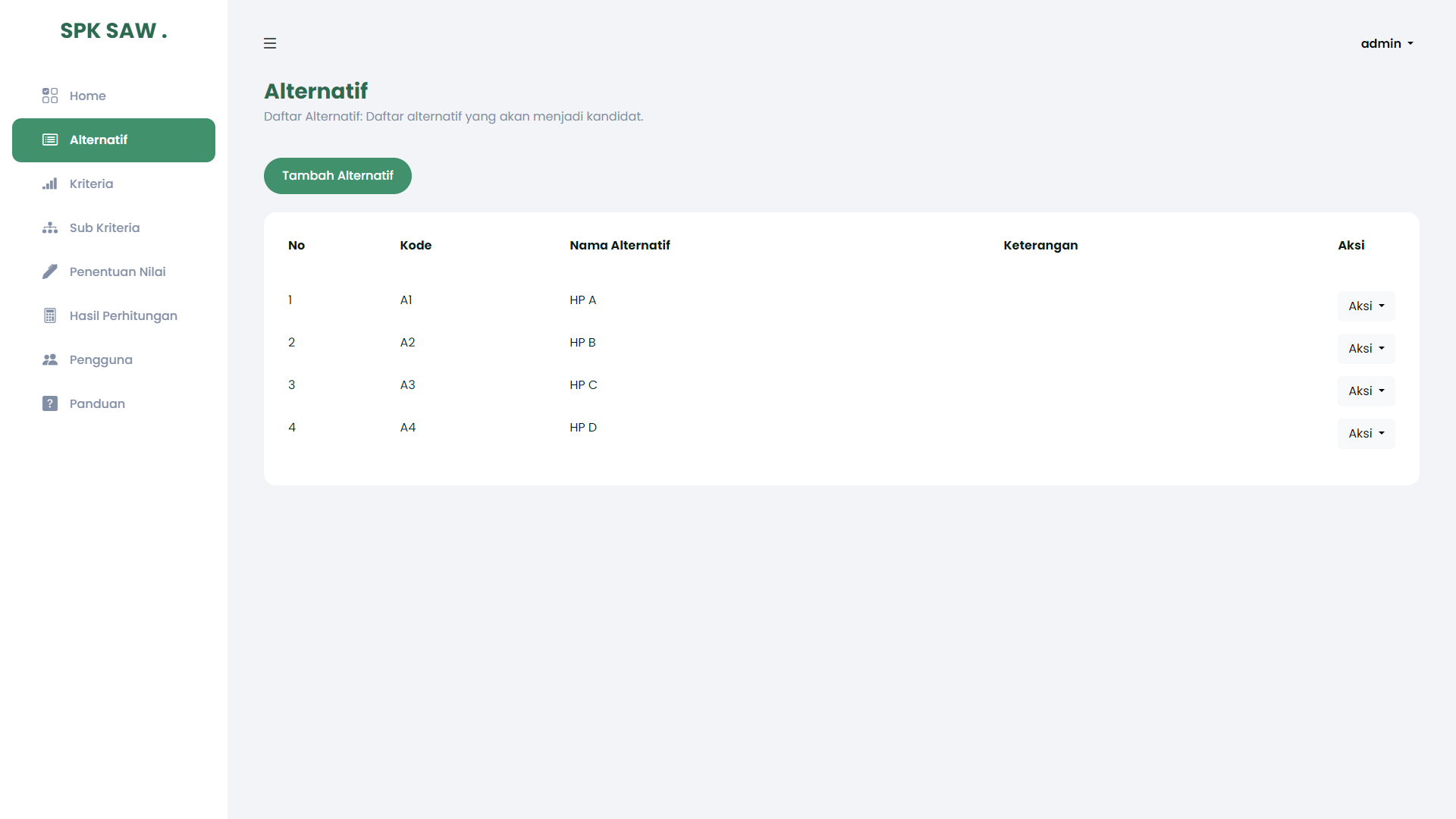Open Aksi dropdown for HP B
Viewport: 1456px width, 819px height.
(1366, 349)
